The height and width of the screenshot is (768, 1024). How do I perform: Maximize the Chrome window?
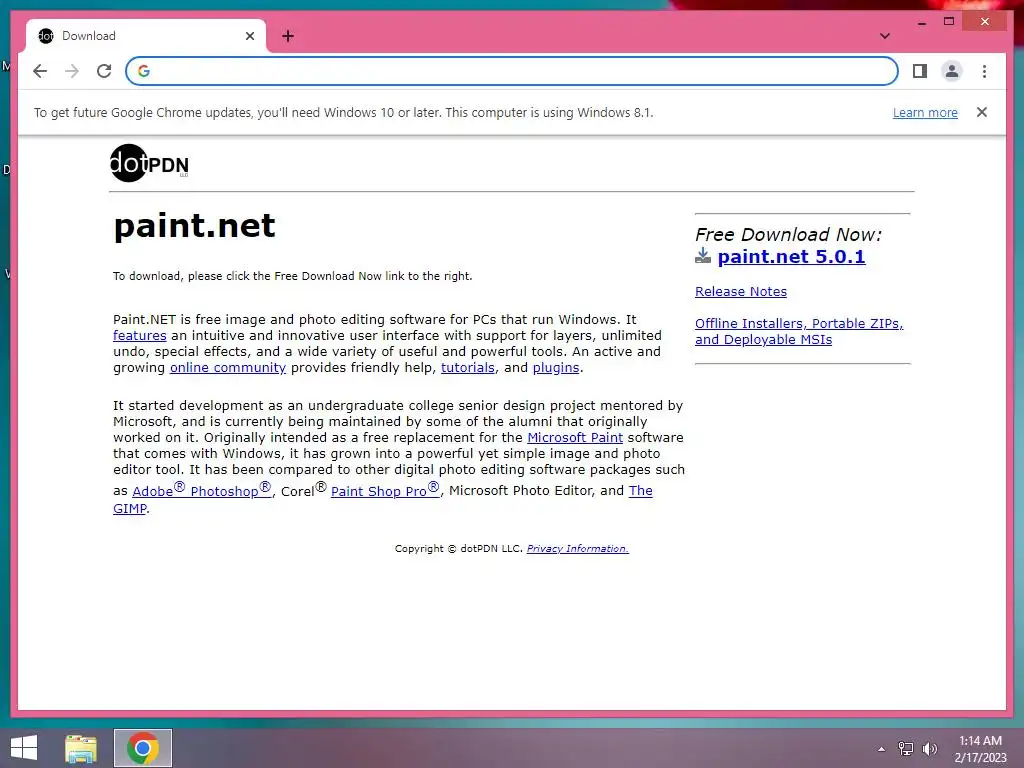coord(949,22)
